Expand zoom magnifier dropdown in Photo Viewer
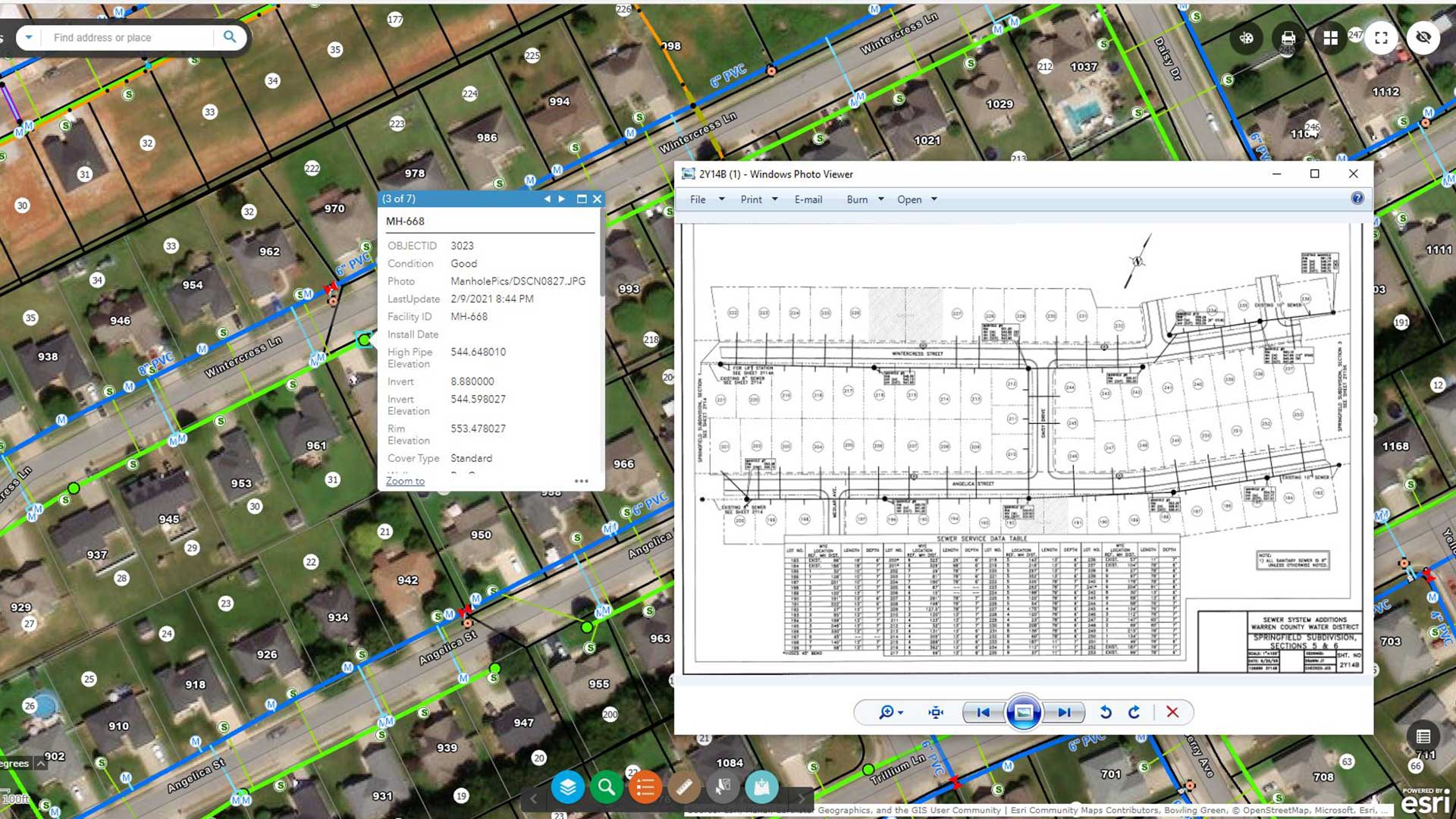The height and width of the screenshot is (819, 1456). (x=900, y=713)
